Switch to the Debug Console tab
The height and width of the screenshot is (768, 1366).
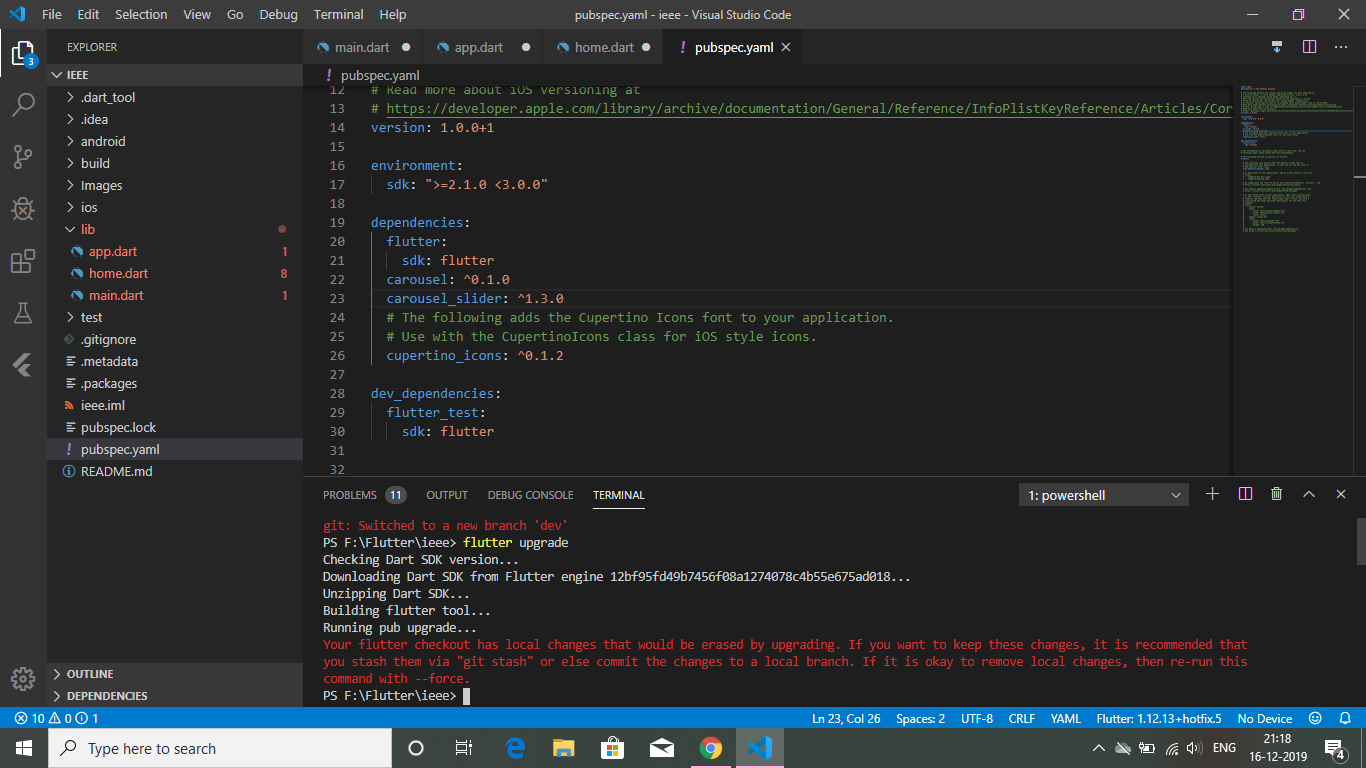pyautogui.click(x=530, y=494)
